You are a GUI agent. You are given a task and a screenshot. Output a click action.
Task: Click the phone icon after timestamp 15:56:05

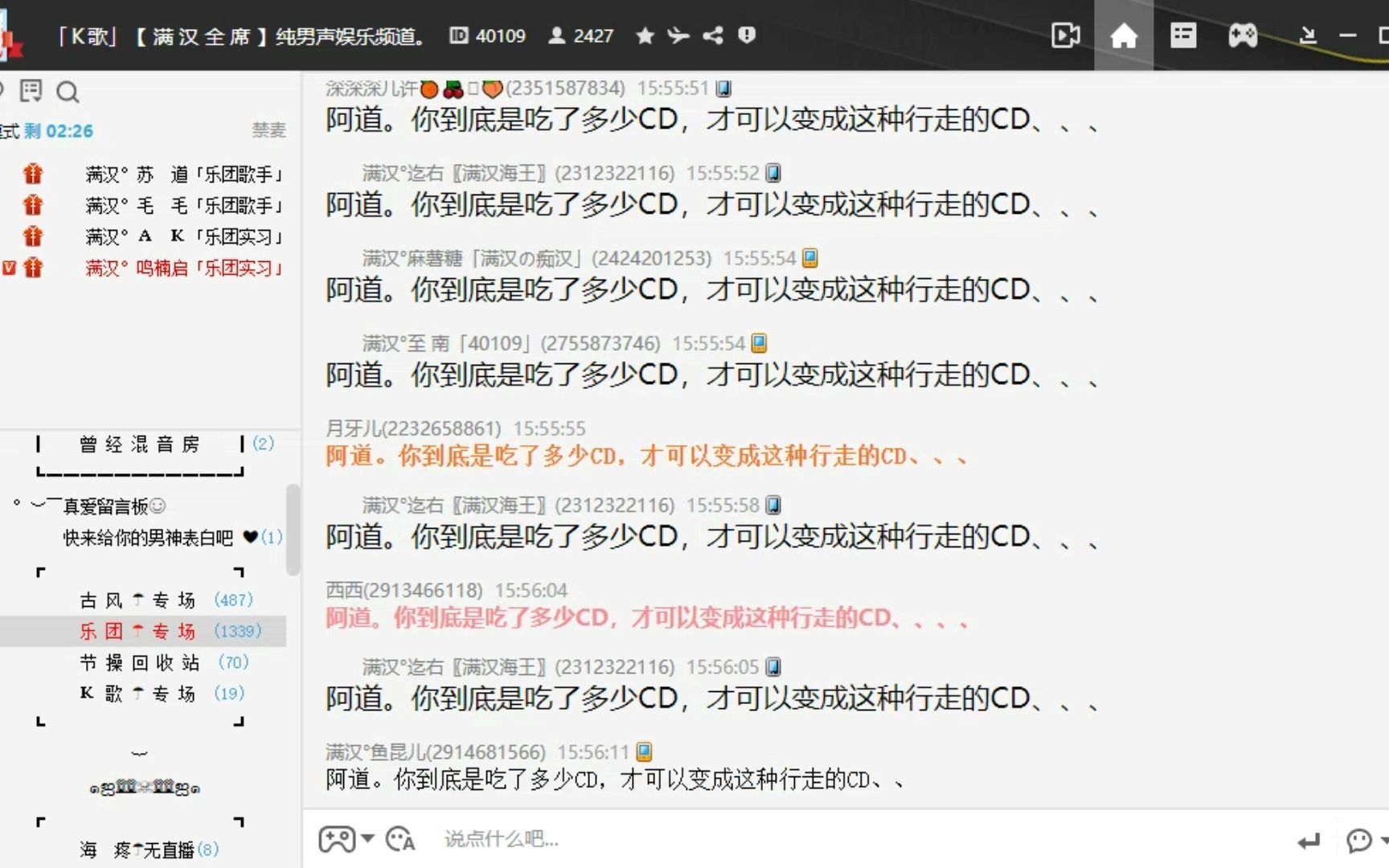[773, 667]
